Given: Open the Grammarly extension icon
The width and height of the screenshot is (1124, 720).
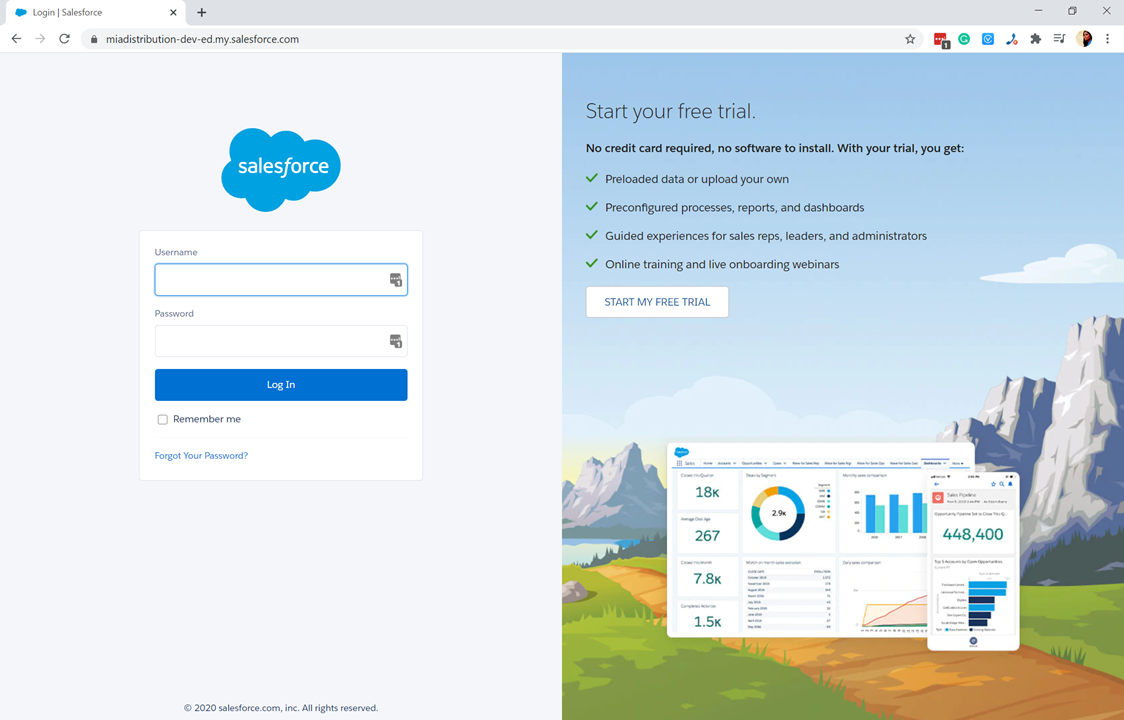Looking at the screenshot, I should coord(964,39).
